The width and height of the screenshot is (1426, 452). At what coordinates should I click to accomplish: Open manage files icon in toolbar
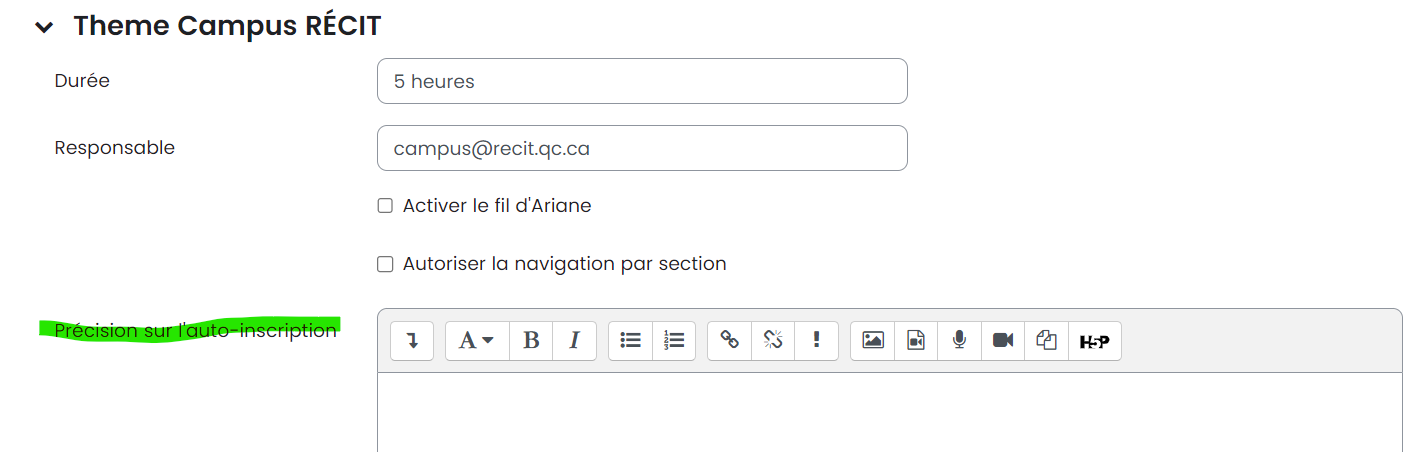1046,341
